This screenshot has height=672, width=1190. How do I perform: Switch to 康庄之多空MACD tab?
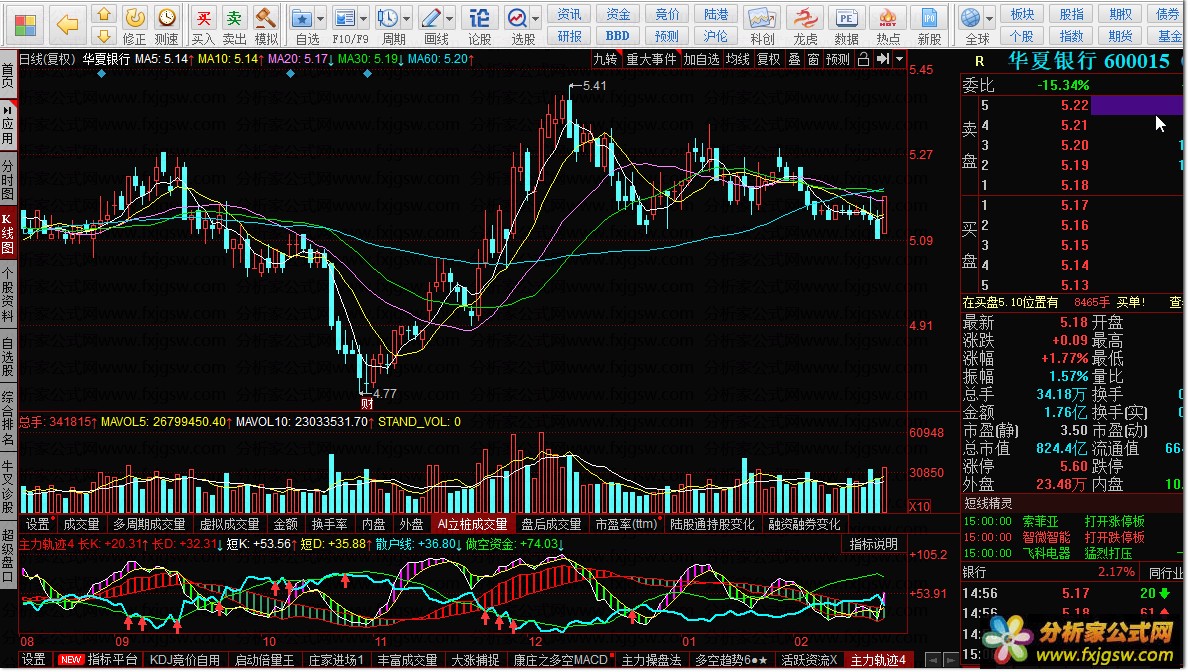tap(561, 660)
